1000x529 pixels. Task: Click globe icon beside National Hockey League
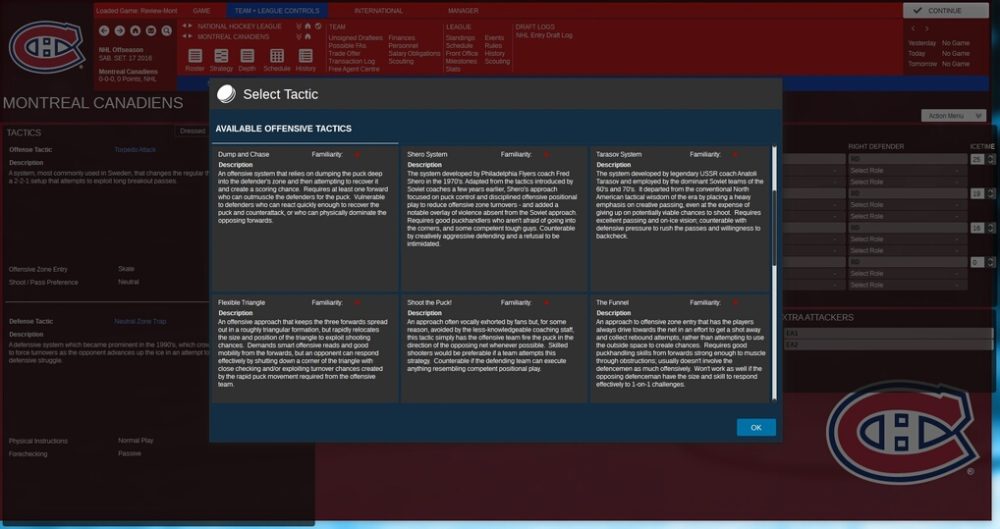point(318,26)
